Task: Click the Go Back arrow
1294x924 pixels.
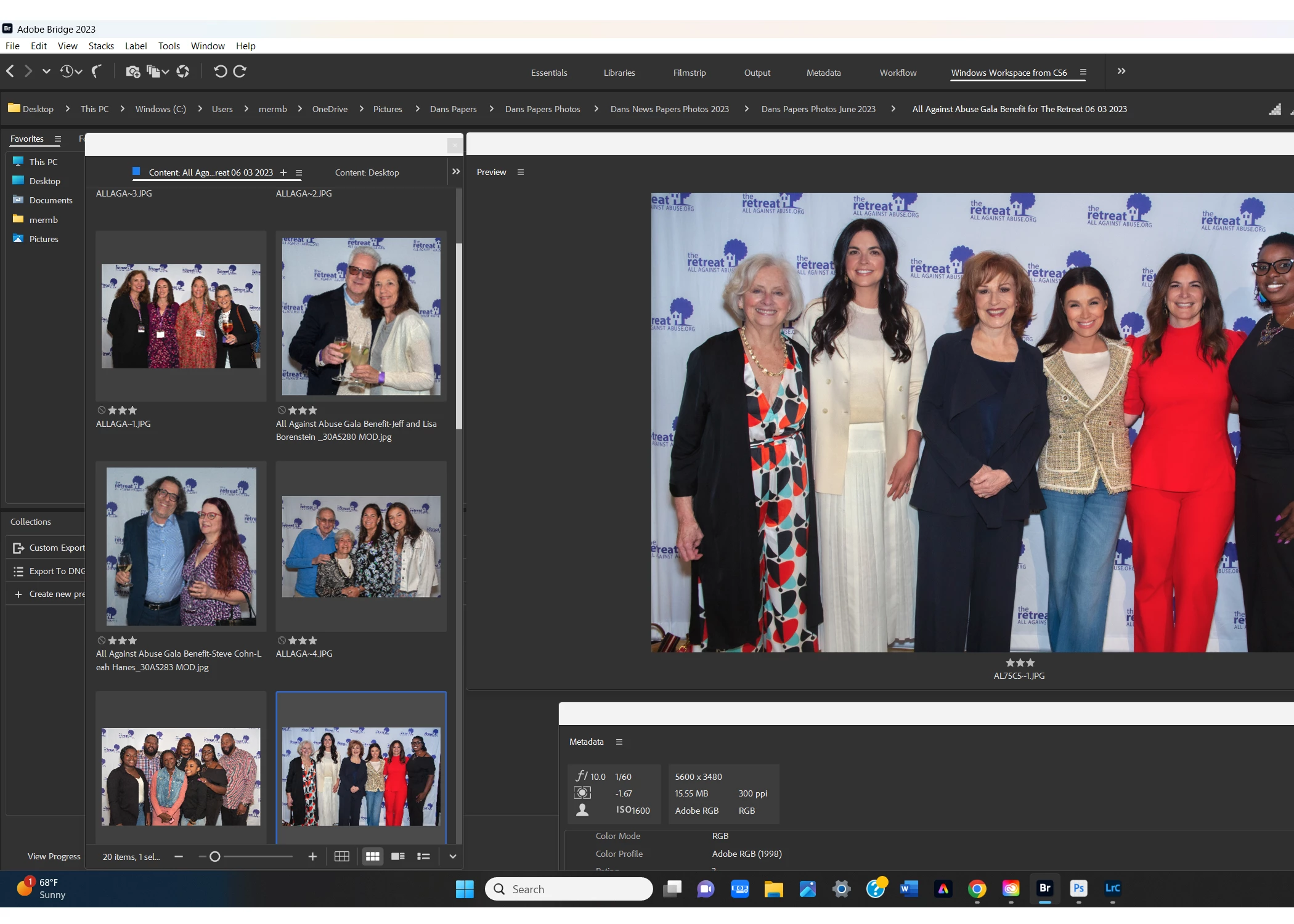Action: point(10,71)
